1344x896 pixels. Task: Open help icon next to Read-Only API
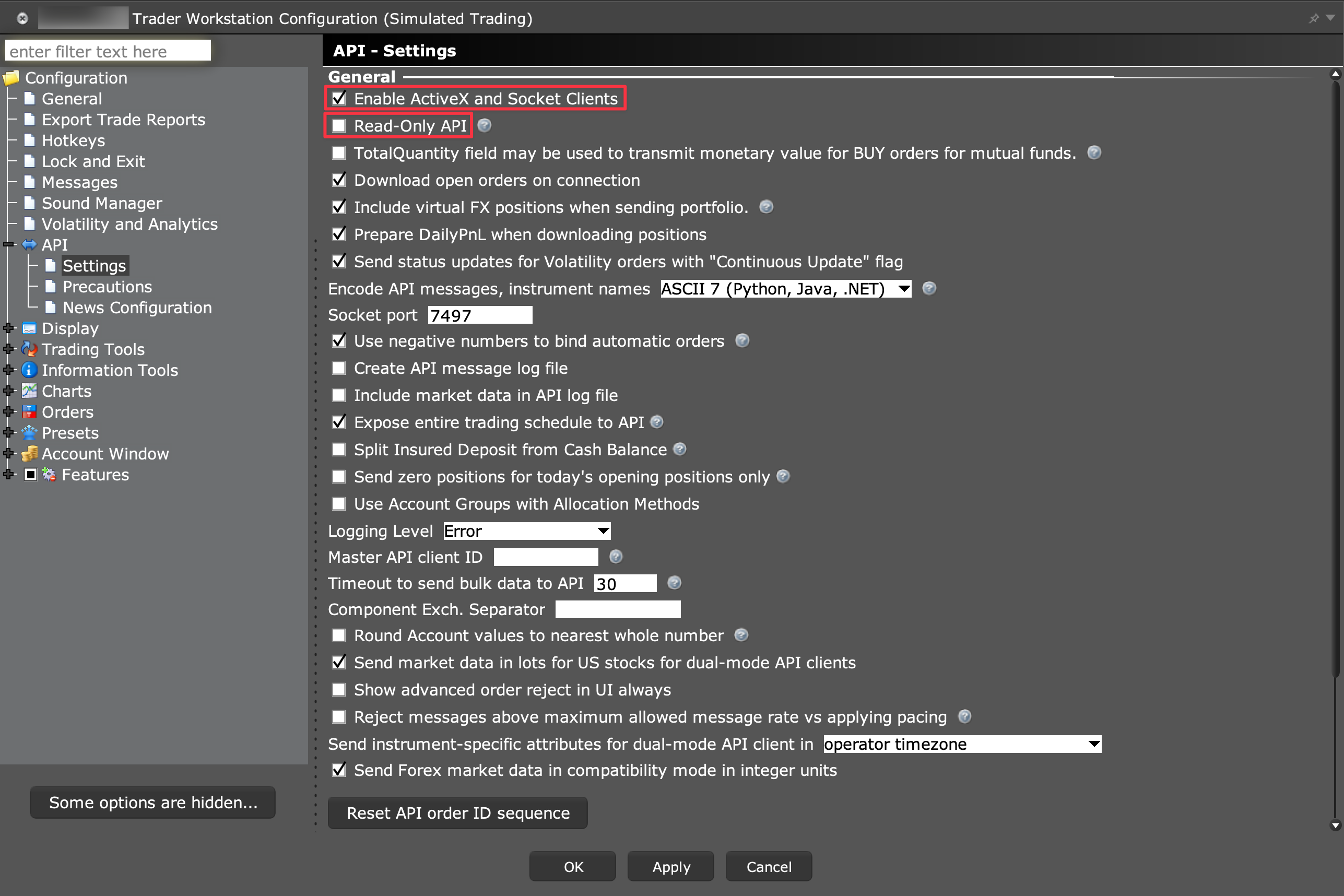point(484,125)
